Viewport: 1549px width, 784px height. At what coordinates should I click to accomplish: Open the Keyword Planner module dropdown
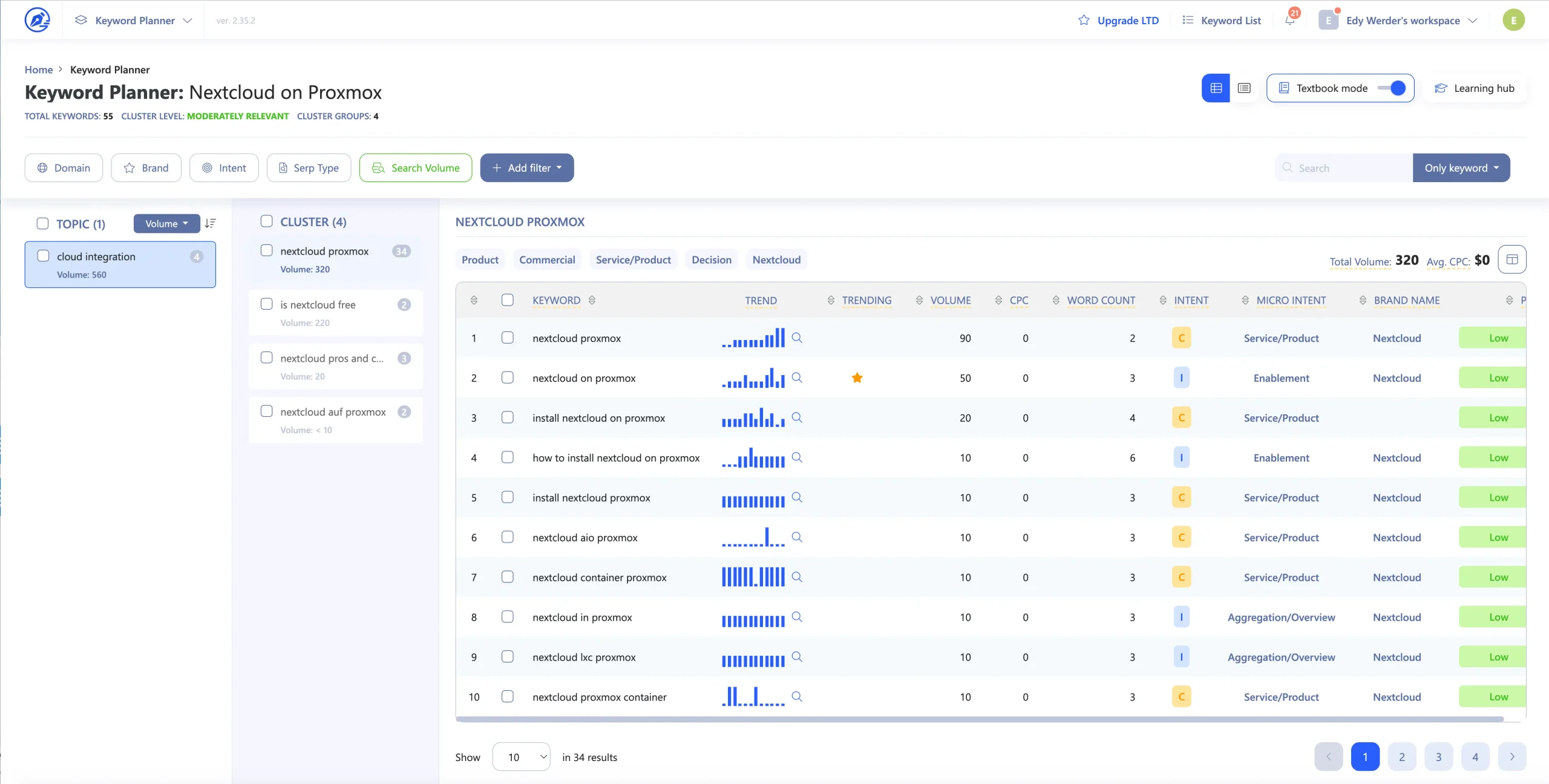[134, 20]
